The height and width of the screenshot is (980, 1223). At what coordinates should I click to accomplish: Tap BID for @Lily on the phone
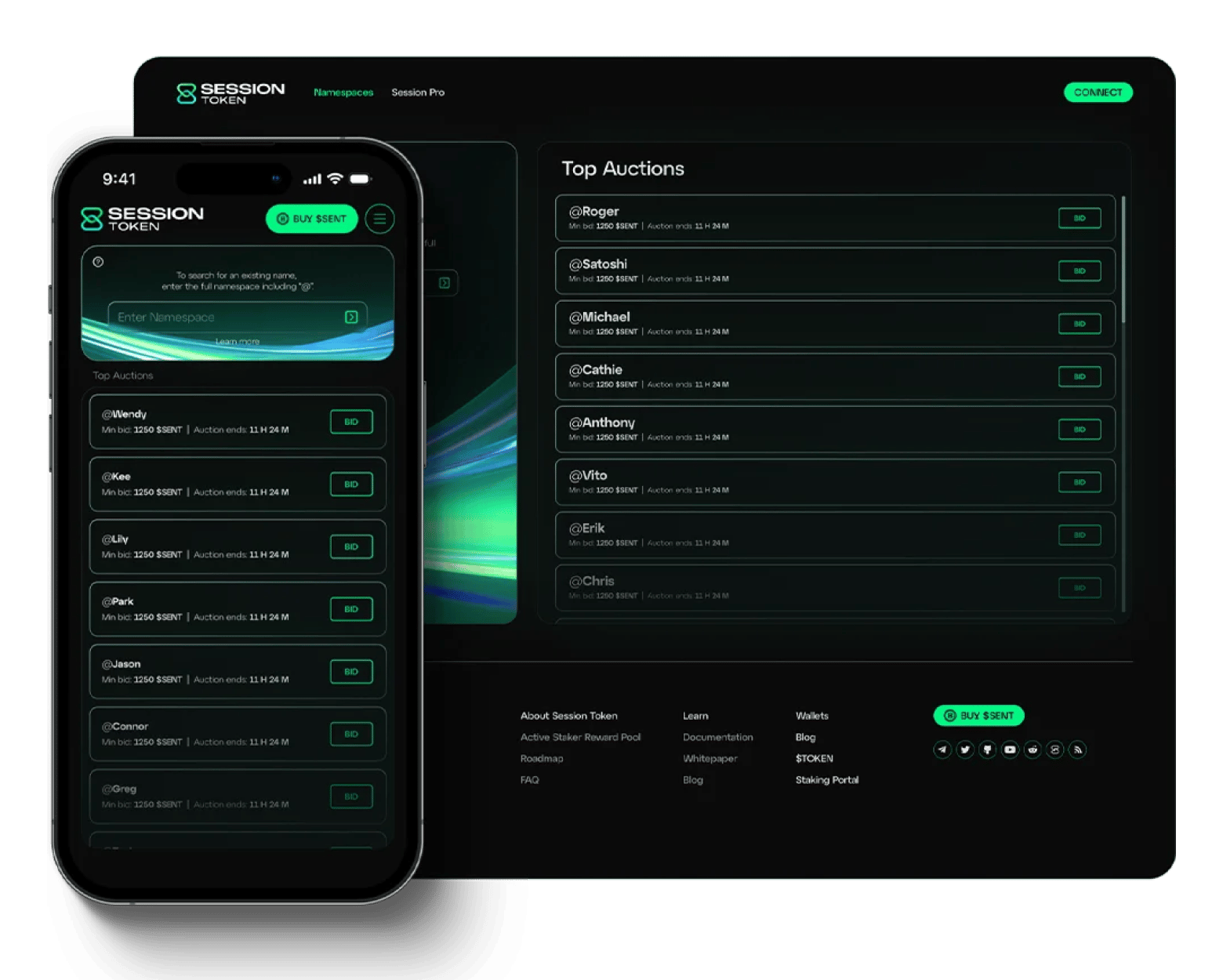(351, 546)
